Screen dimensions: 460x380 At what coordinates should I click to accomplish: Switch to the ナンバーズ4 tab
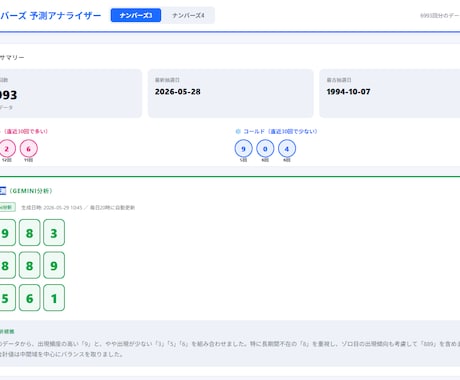pos(188,15)
